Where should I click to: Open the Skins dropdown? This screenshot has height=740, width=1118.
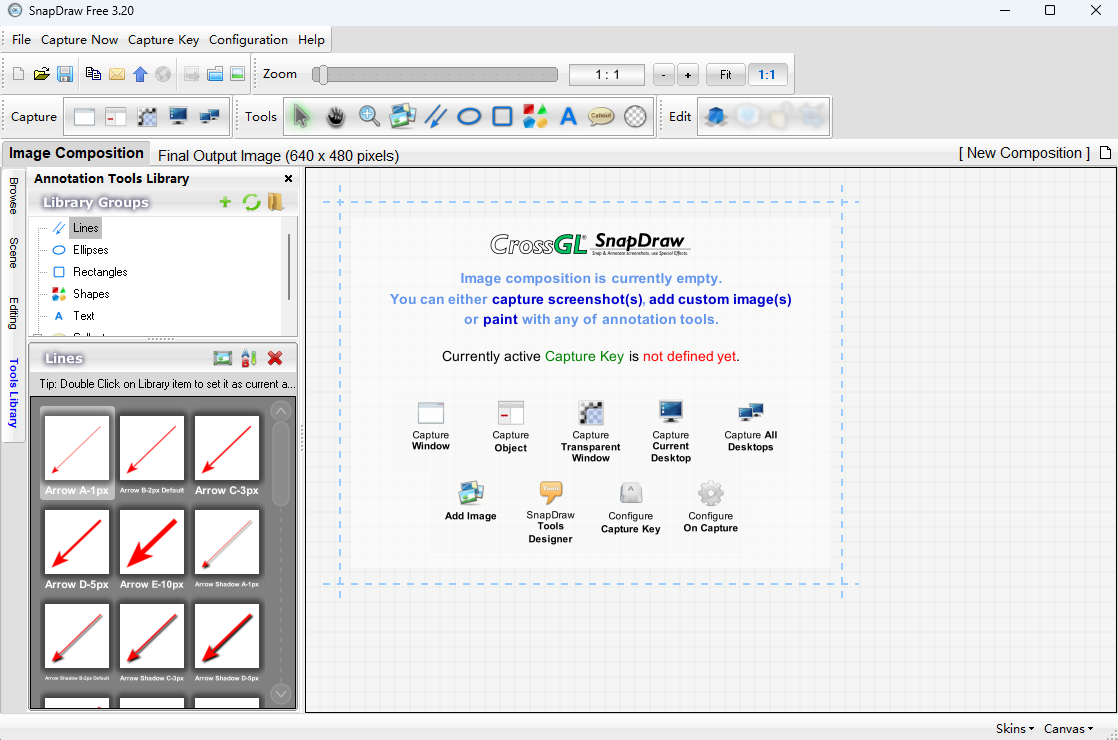(1015, 729)
